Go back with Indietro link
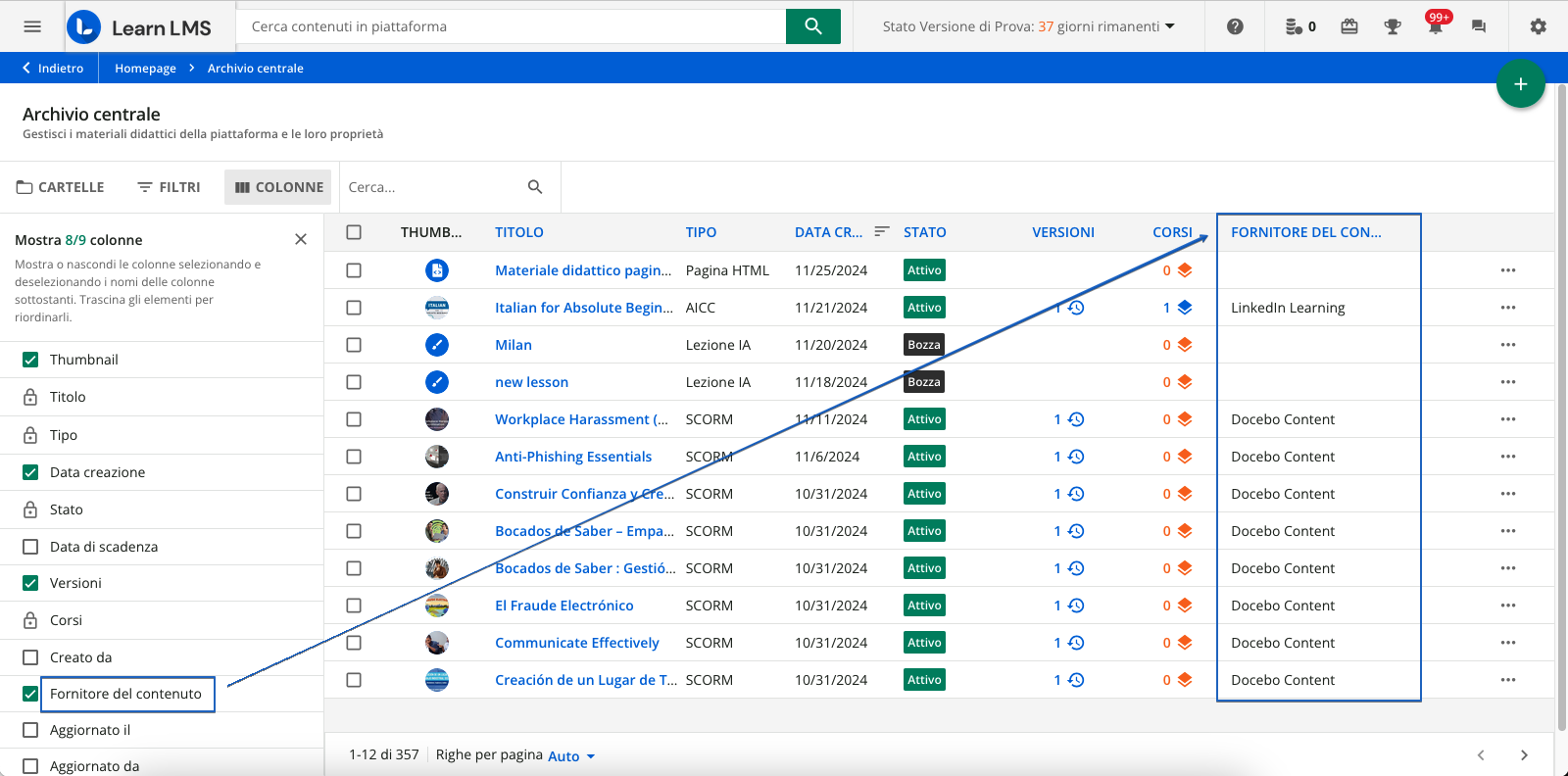The width and height of the screenshot is (1568, 776). (53, 68)
